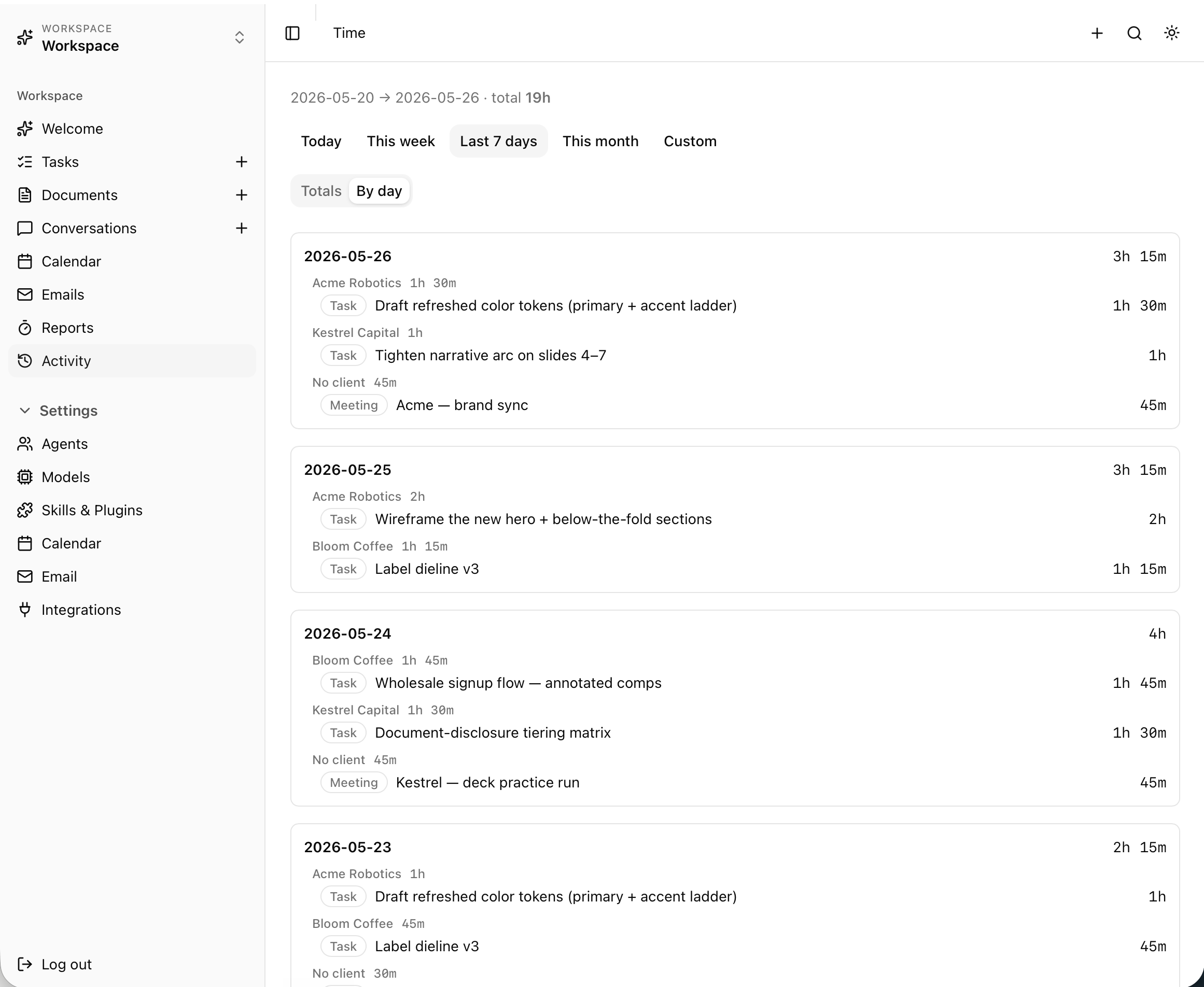Click the 2026-05-25 day heading

(347, 470)
